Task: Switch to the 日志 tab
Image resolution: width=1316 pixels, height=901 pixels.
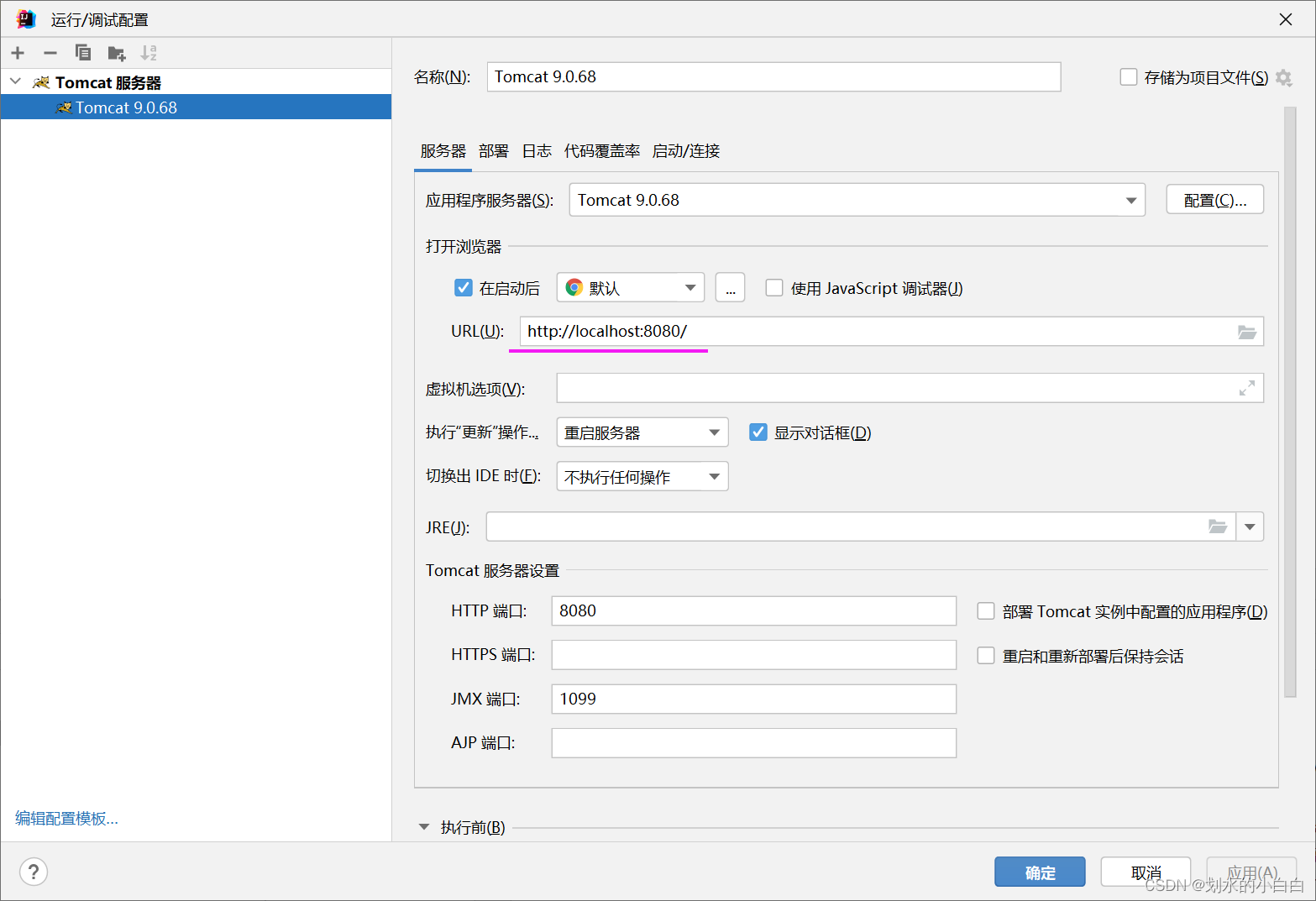Action: point(537,151)
